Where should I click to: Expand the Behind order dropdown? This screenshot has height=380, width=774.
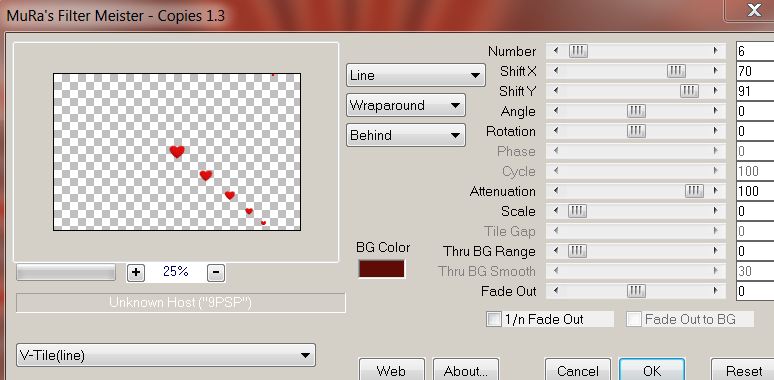click(x=406, y=135)
